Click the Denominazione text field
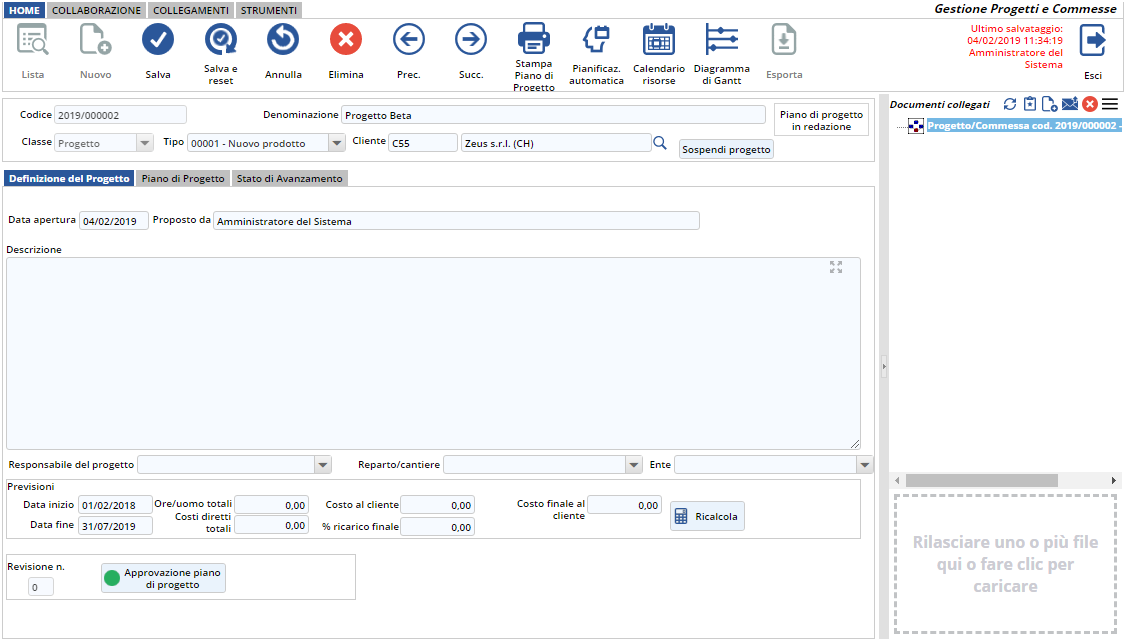 553,115
